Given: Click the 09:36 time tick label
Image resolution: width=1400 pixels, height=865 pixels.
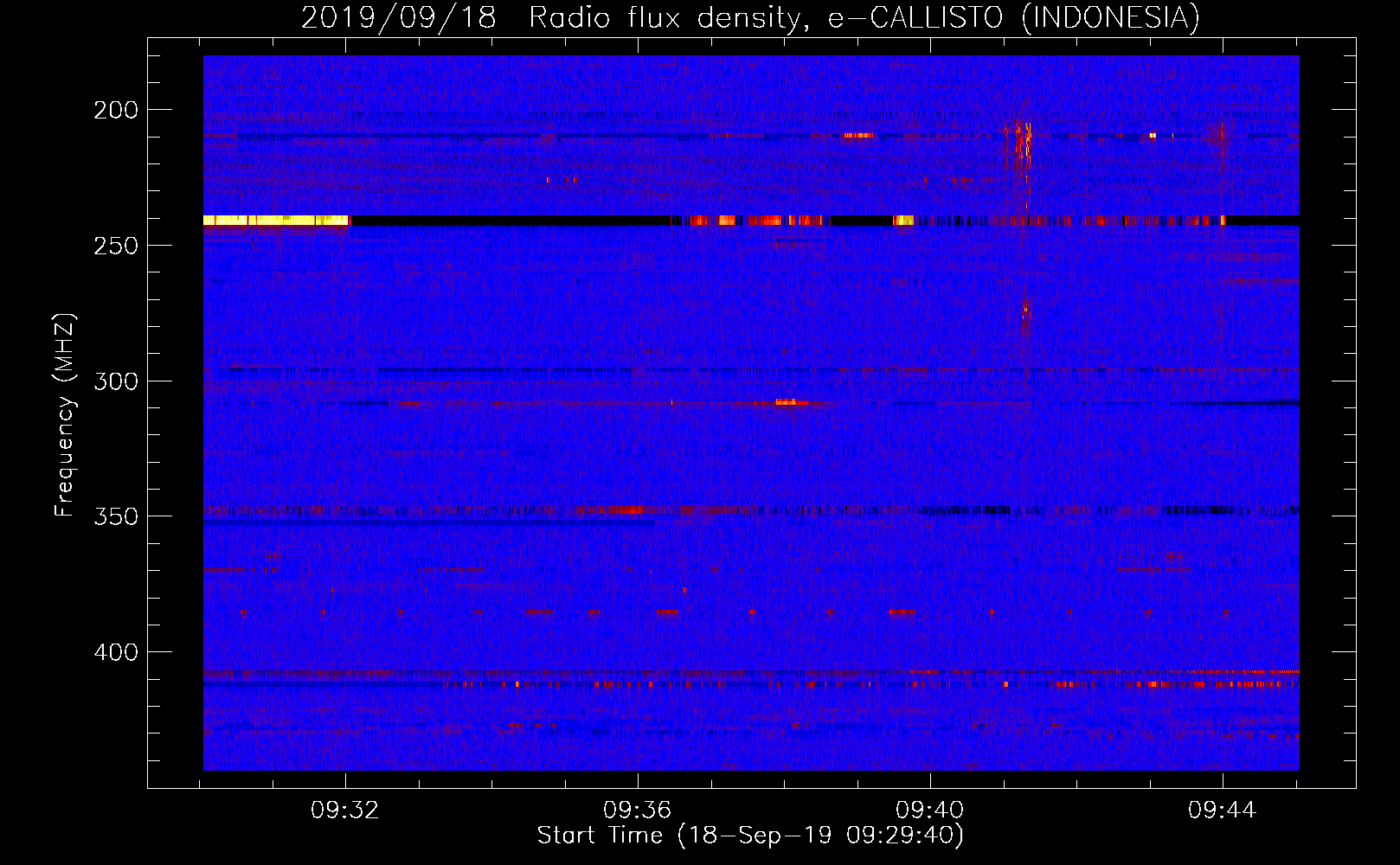Looking at the screenshot, I should coord(638,811).
